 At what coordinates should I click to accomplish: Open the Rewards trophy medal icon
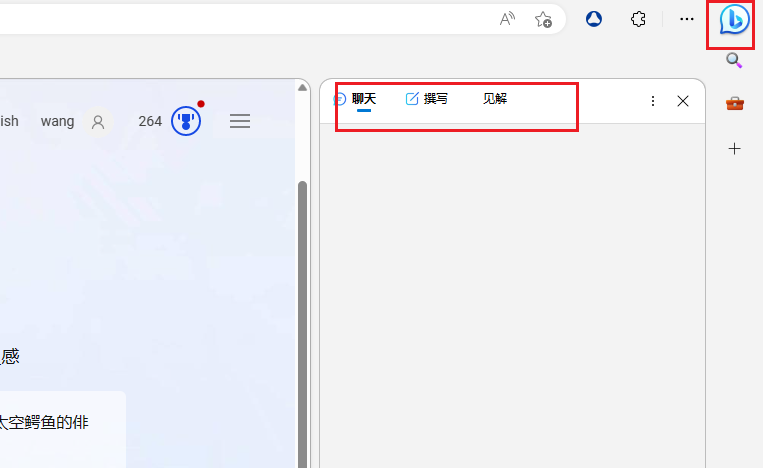186,121
